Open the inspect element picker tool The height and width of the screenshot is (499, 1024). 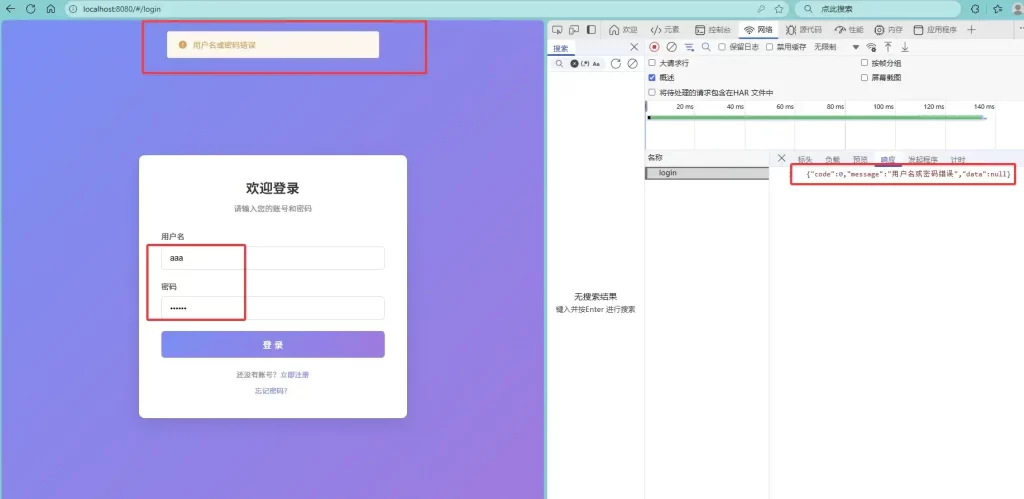(557, 30)
